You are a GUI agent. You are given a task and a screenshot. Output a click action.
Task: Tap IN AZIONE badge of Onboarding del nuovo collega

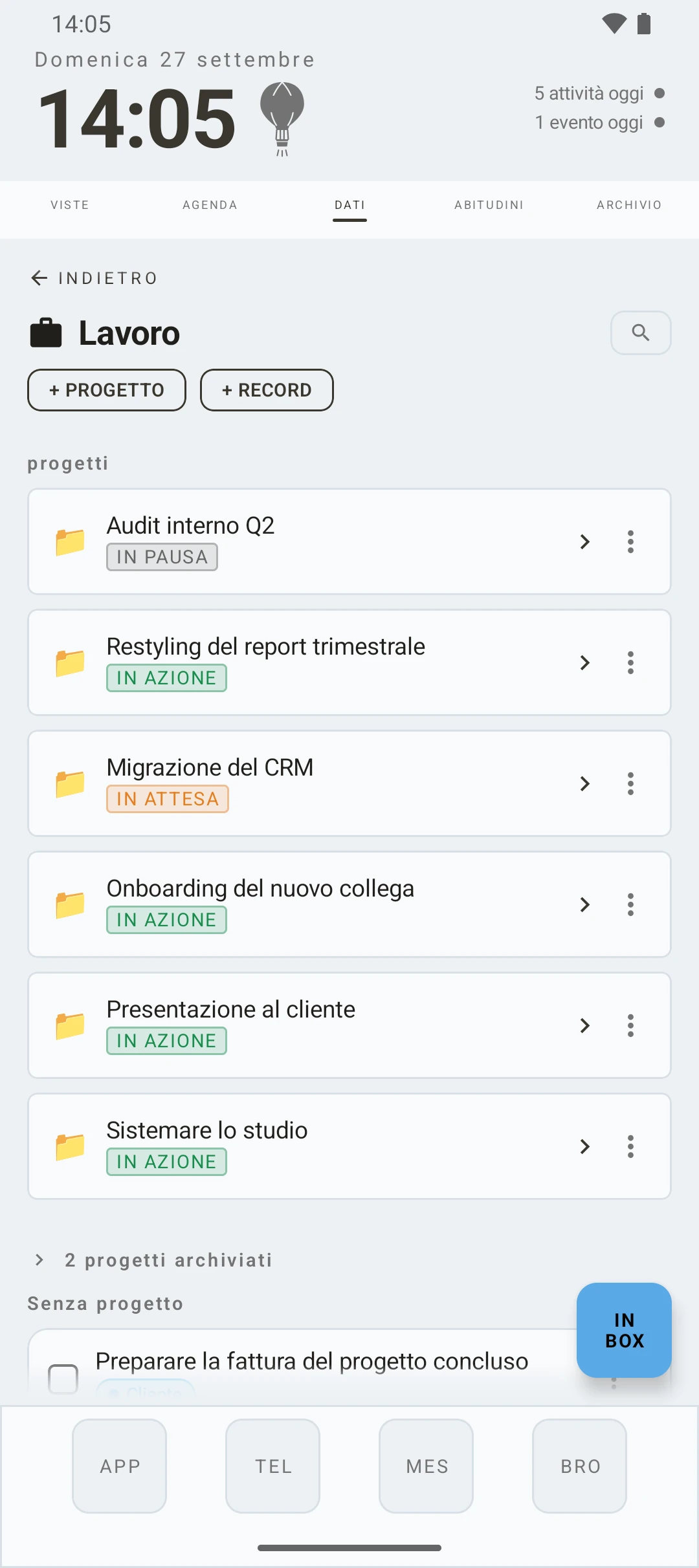coord(166,920)
